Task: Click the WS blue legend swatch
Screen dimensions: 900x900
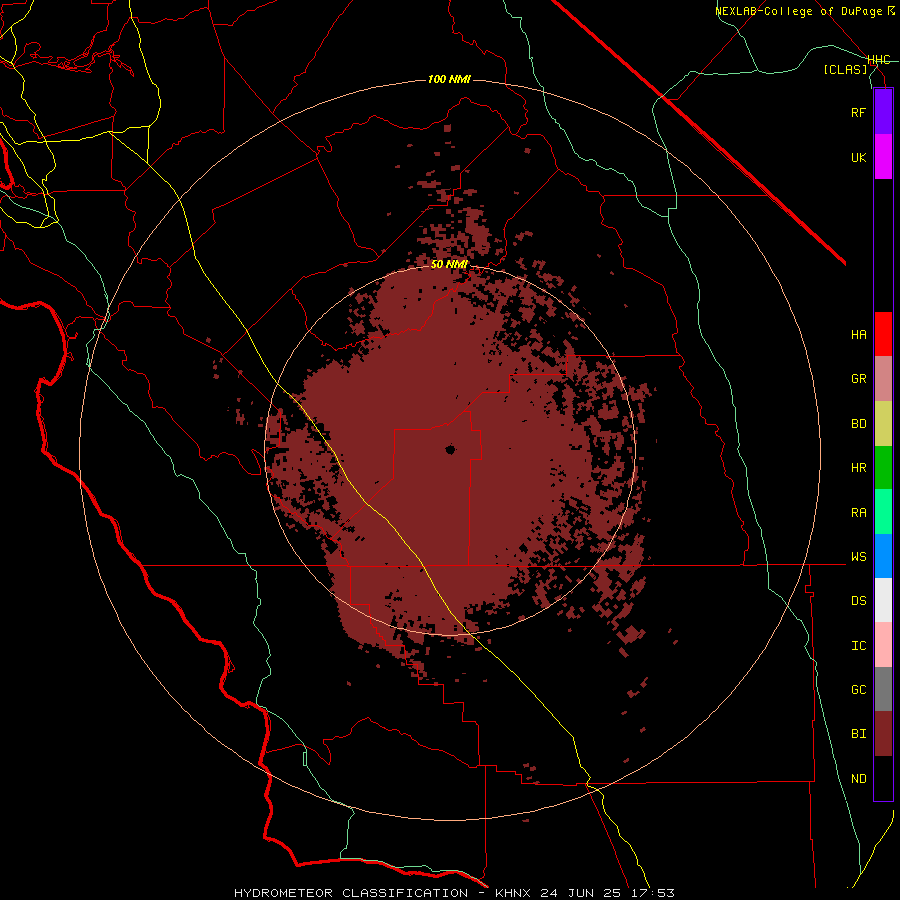Action: click(883, 556)
